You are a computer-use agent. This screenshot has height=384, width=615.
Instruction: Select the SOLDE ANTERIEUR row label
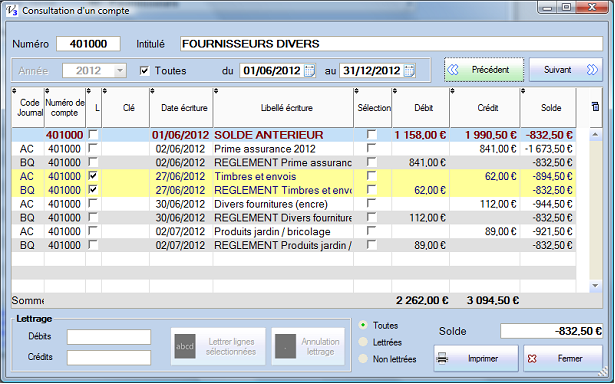coord(269,135)
